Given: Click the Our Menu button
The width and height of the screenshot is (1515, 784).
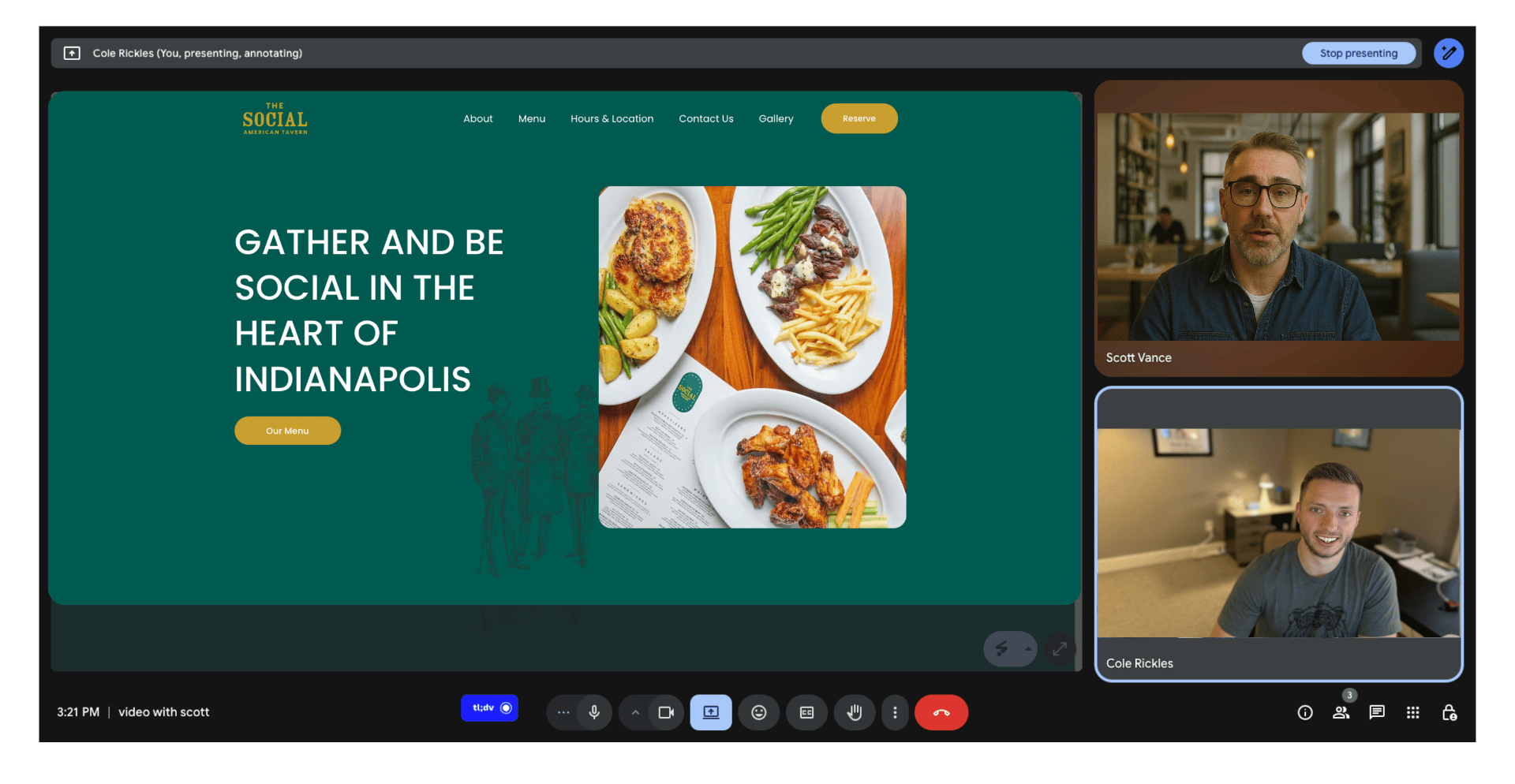Looking at the screenshot, I should 287,431.
